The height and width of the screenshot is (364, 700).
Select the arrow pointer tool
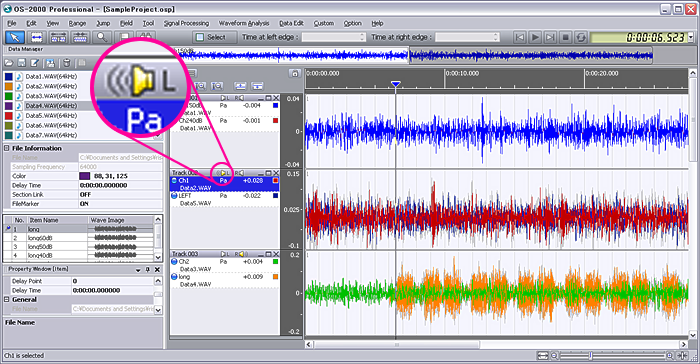coord(15,38)
